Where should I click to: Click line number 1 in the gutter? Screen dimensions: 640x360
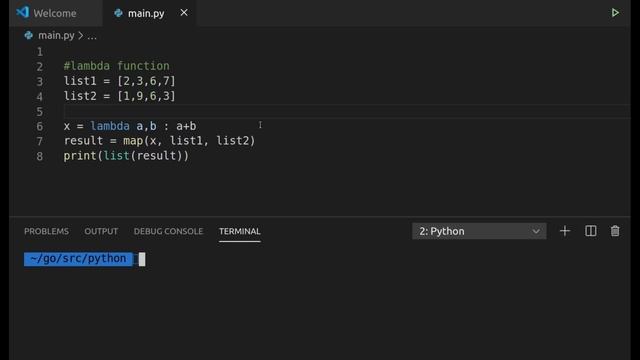(40, 52)
